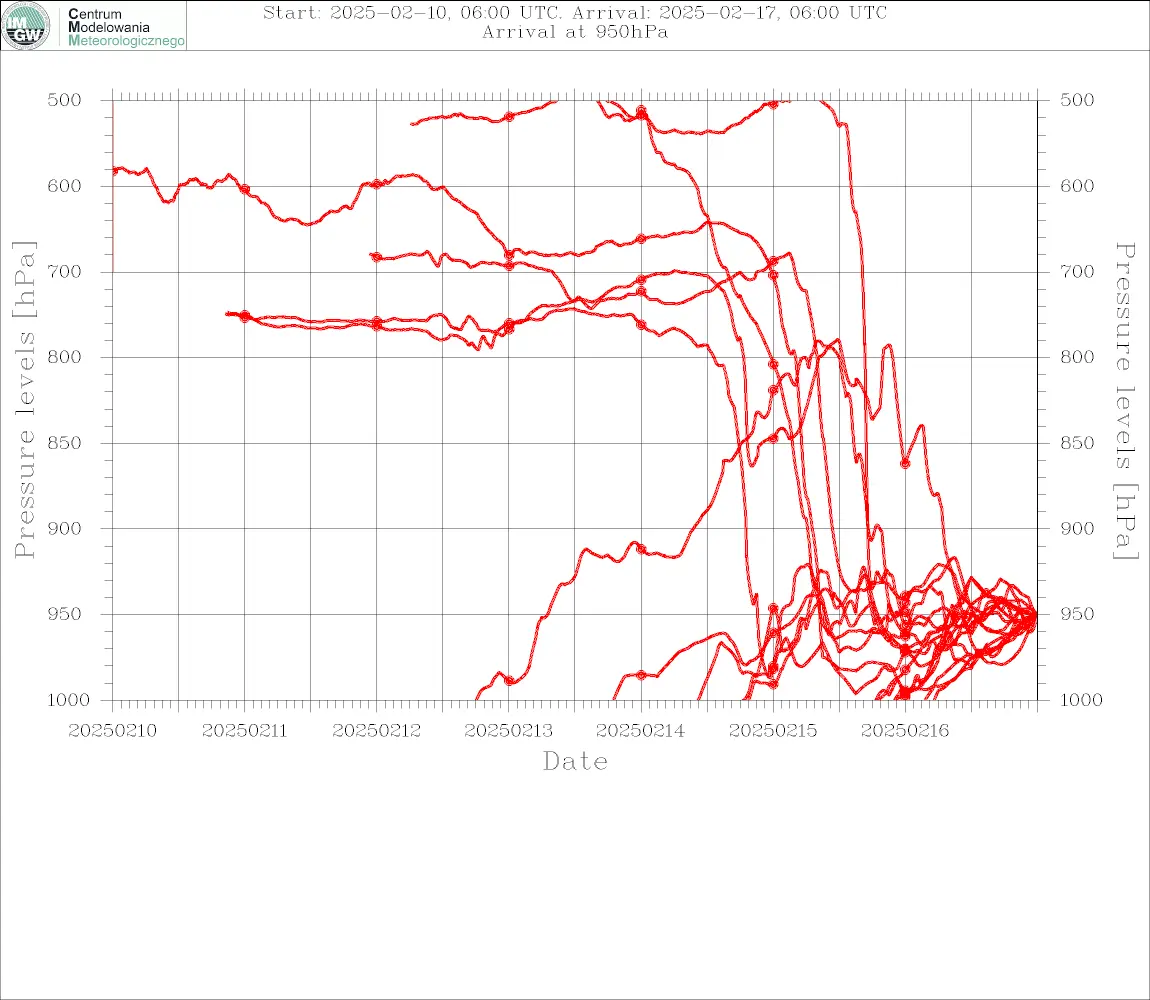Click the 20250214 date label
The width and height of the screenshot is (1150, 1000).
tap(640, 731)
